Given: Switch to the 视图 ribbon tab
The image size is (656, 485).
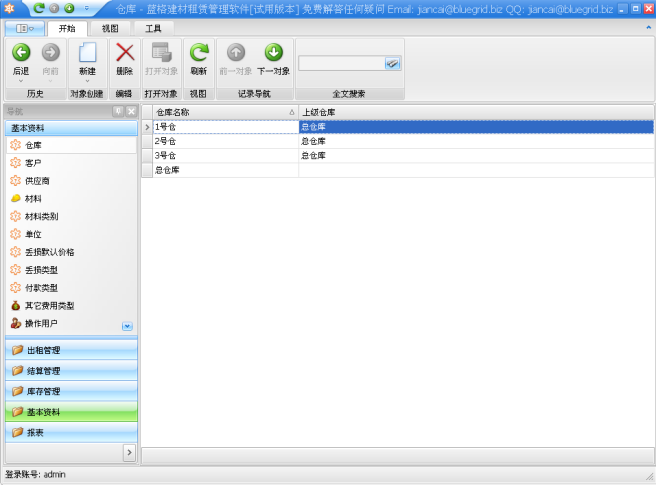Looking at the screenshot, I should click(110, 28).
